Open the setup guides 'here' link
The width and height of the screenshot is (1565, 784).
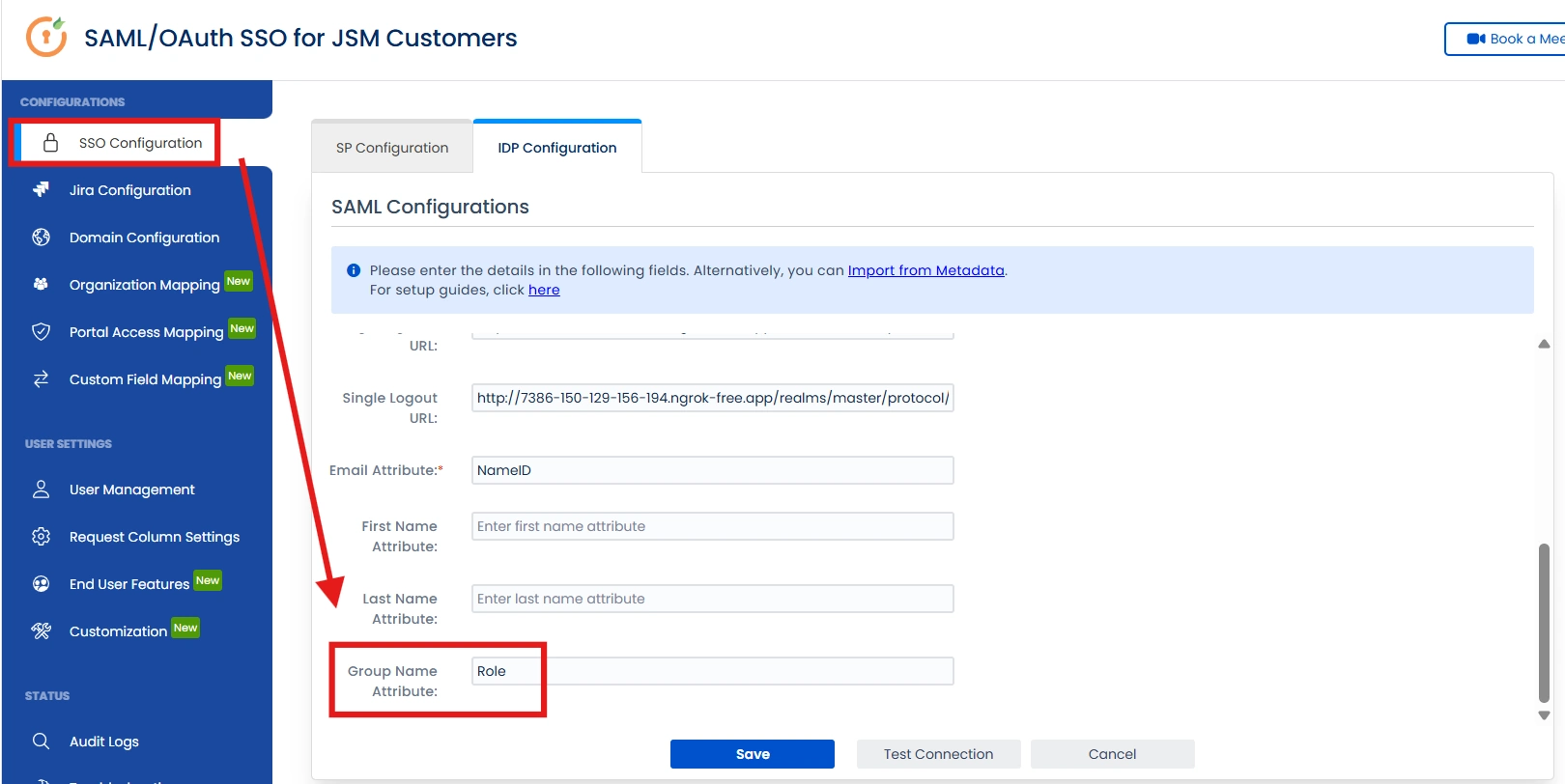(x=544, y=290)
